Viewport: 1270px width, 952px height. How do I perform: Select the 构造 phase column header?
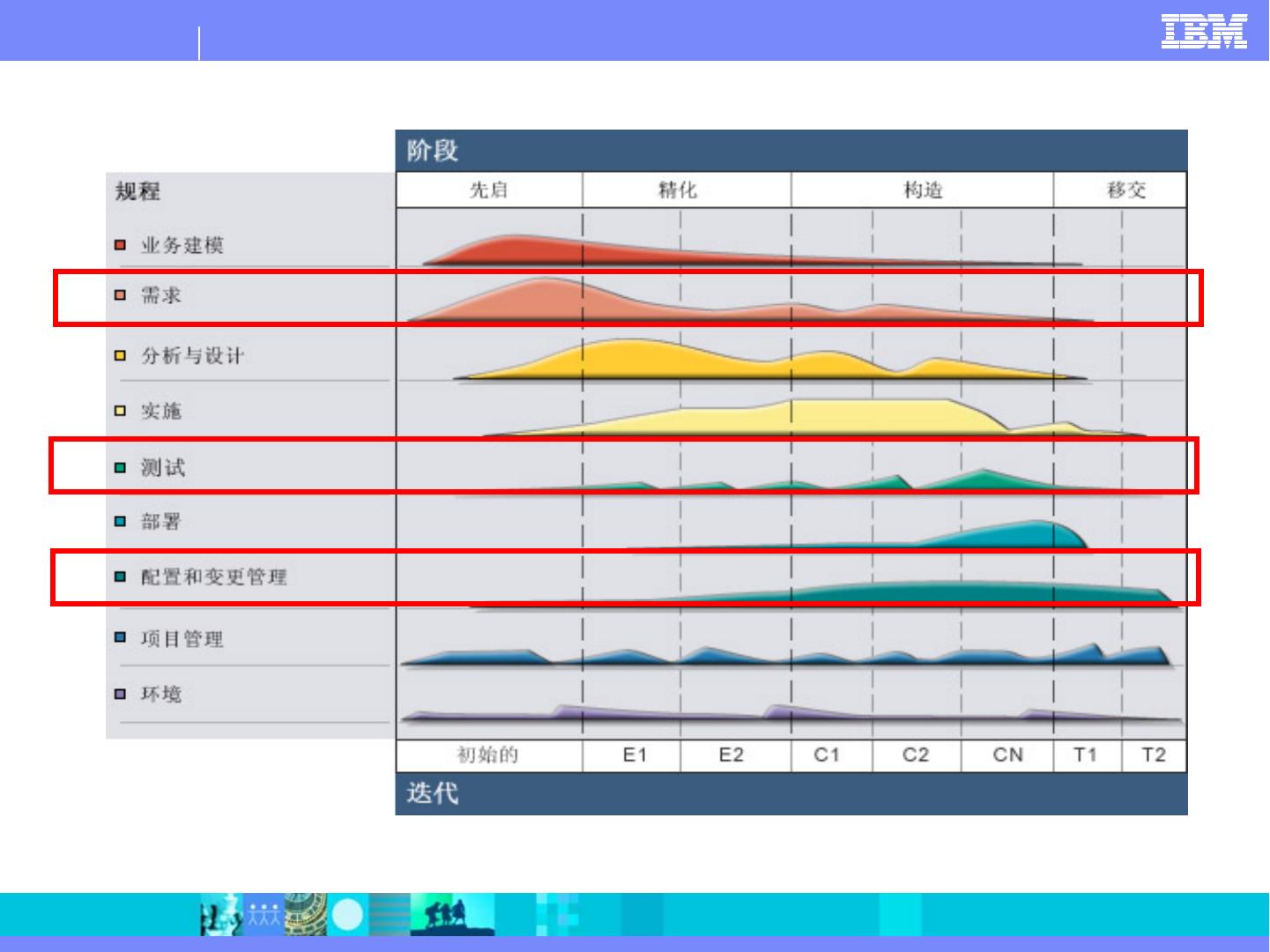pyautogui.click(x=923, y=190)
